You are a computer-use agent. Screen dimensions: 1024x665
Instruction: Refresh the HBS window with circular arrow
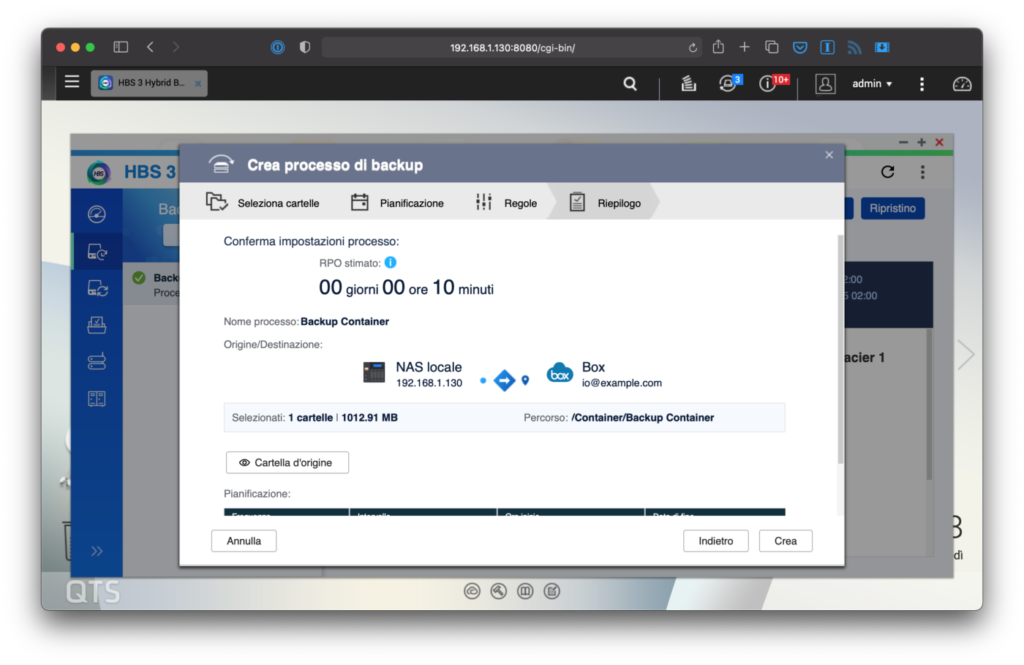887,171
